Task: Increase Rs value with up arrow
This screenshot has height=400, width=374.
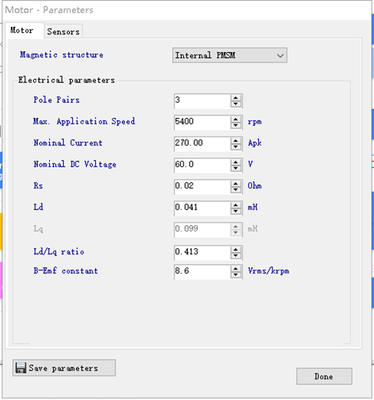Action: [236, 183]
